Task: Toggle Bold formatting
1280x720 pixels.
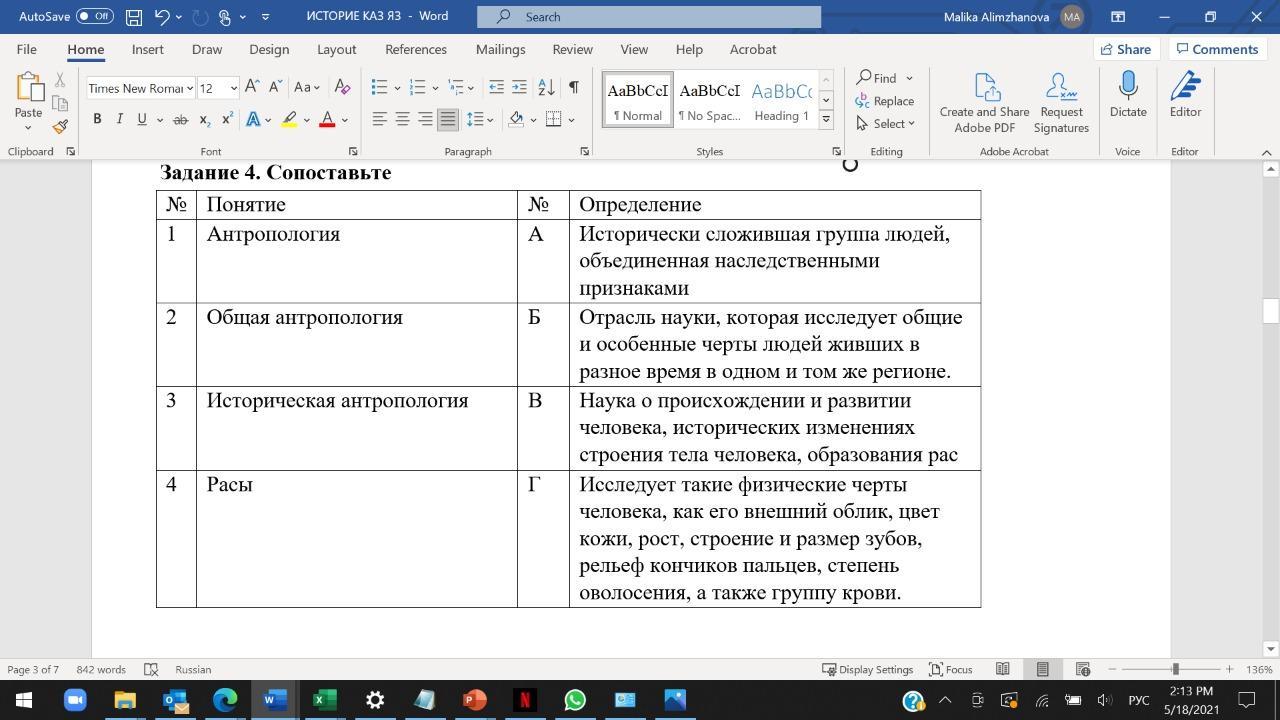Action: click(97, 119)
